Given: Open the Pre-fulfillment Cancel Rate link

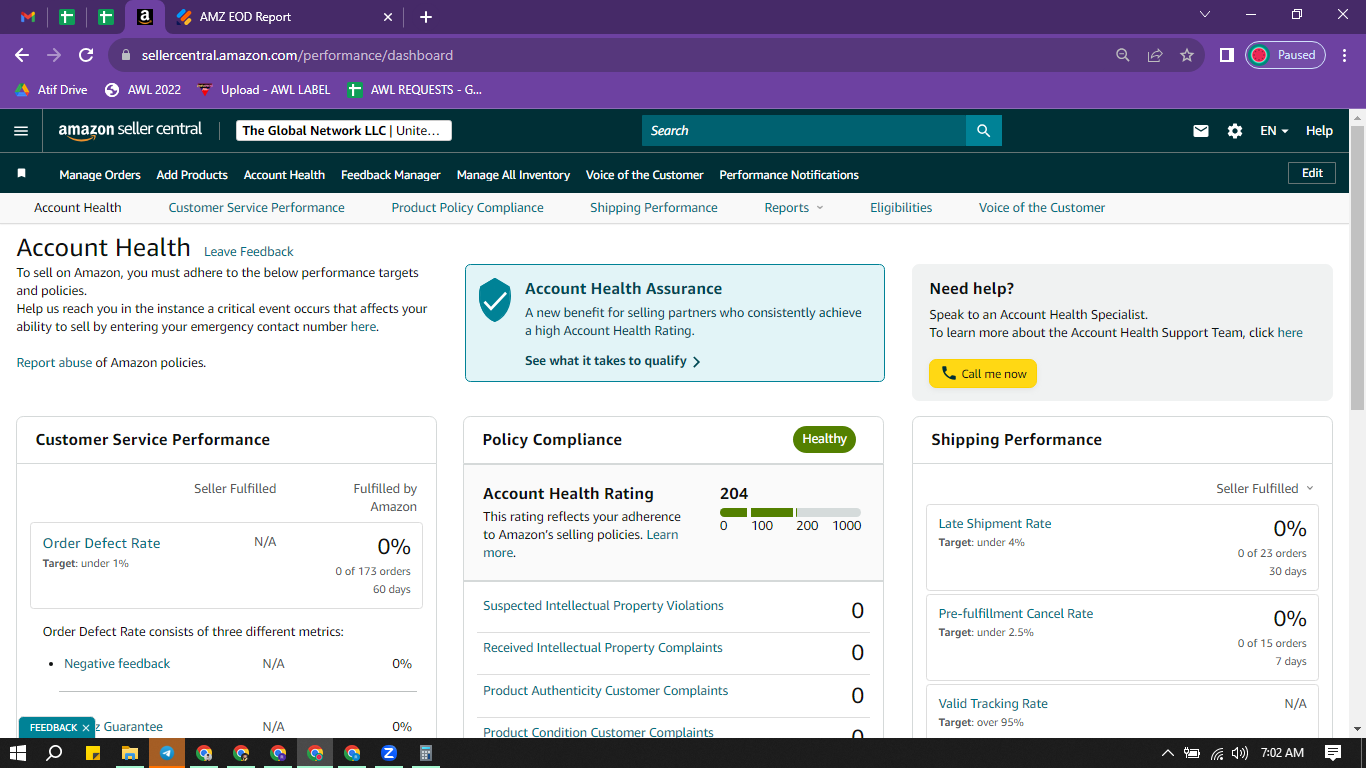Looking at the screenshot, I should click(1016, 614).
